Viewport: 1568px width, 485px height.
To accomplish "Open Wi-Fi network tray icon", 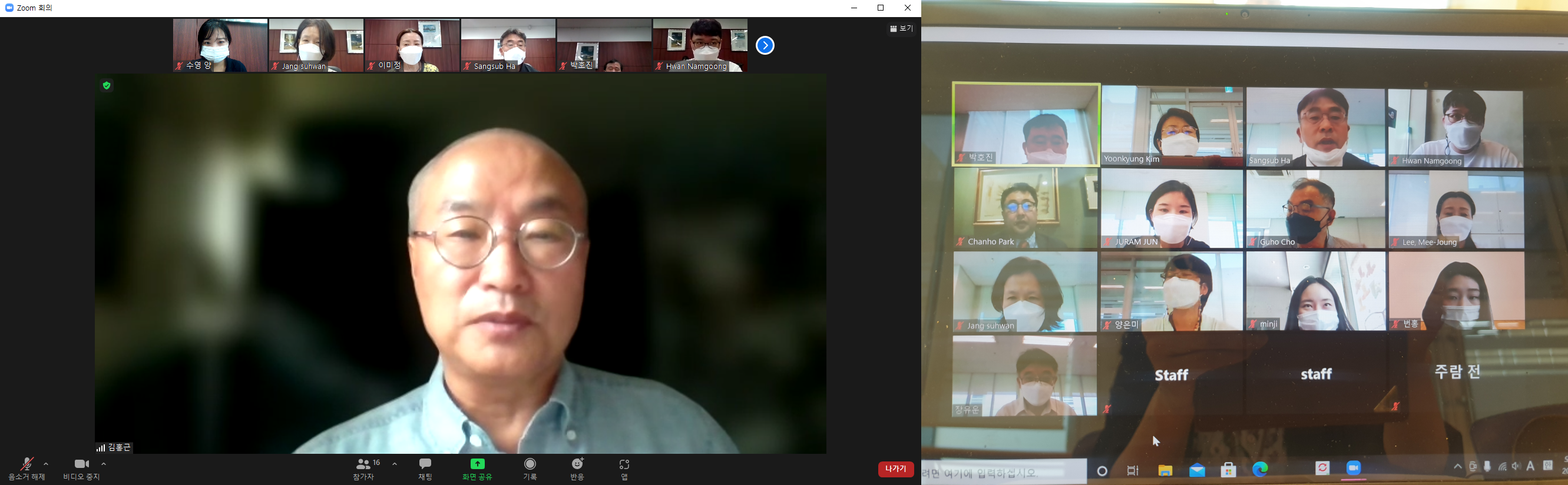I will (1502, 467).
